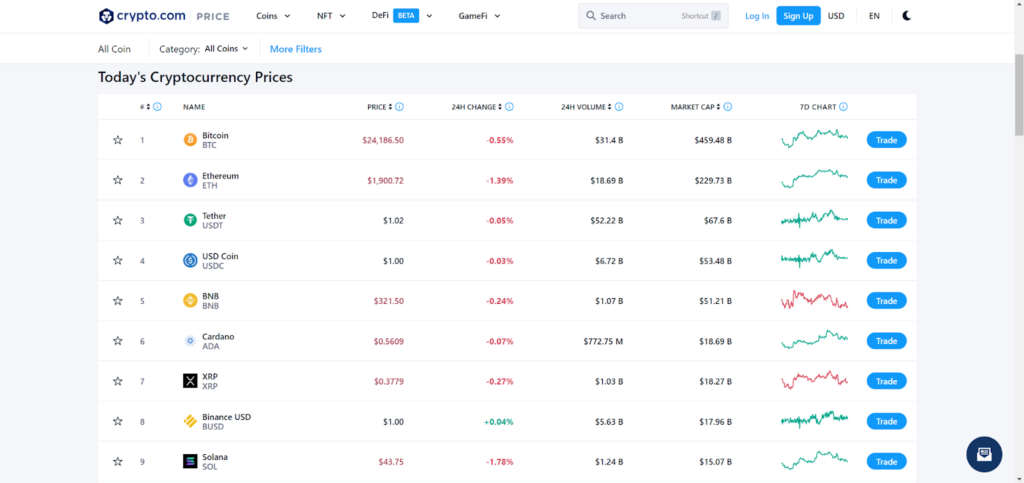1024x483 pixels.
Task: Expand the GameFi menu dropdown
Action: click(479, 16)
